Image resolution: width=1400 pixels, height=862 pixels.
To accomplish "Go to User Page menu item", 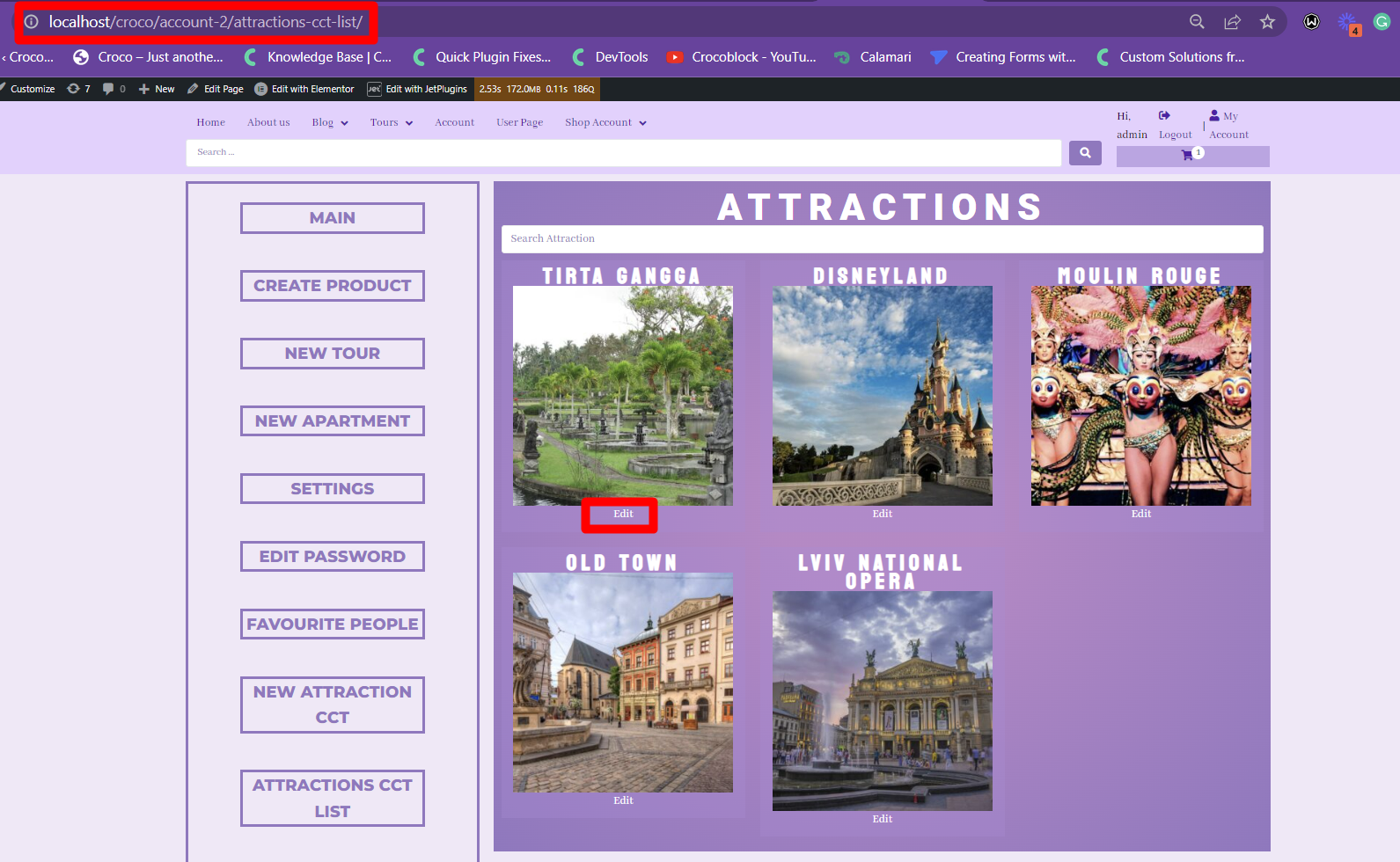I will tap(519, 123).
